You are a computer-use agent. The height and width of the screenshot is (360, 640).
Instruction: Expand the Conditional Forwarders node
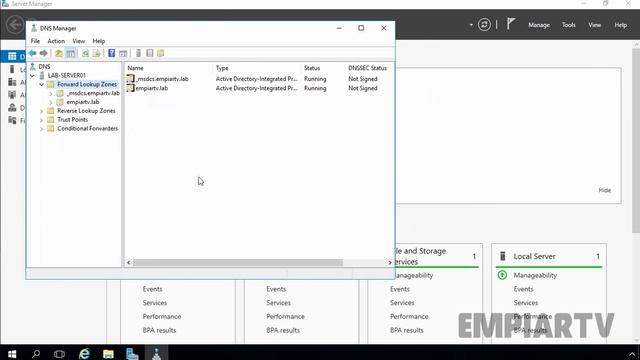(x=41, y=129)
